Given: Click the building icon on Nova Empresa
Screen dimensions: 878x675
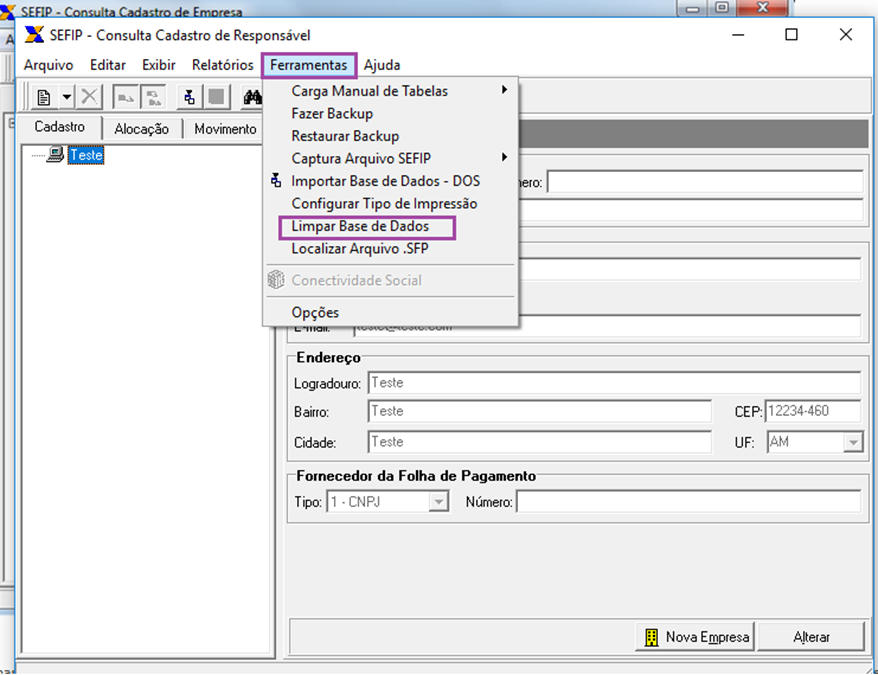Looking at the screenshot, I should click(x=652, y=637).
